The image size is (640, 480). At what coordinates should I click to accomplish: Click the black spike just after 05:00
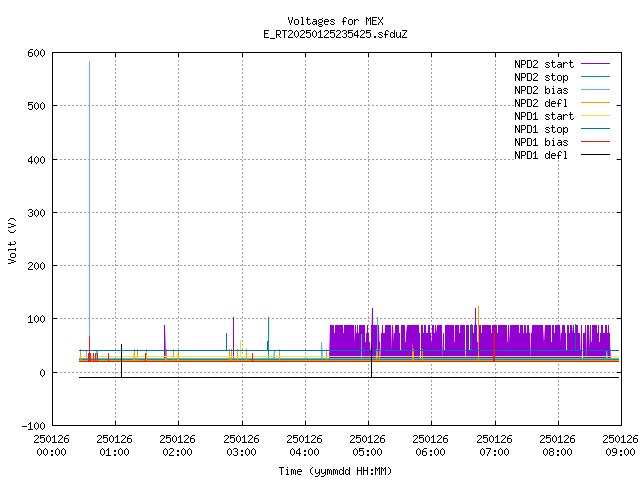point(371,361)
